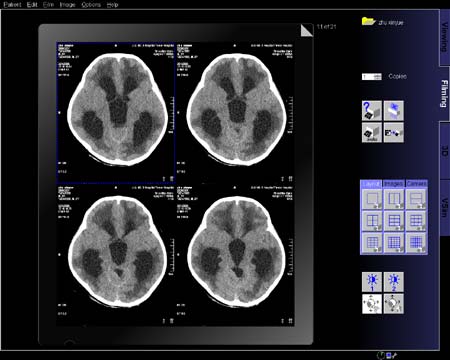Screen dimensions: 450x360
Task: Click the patient folder icon
Action: (368, 22)
